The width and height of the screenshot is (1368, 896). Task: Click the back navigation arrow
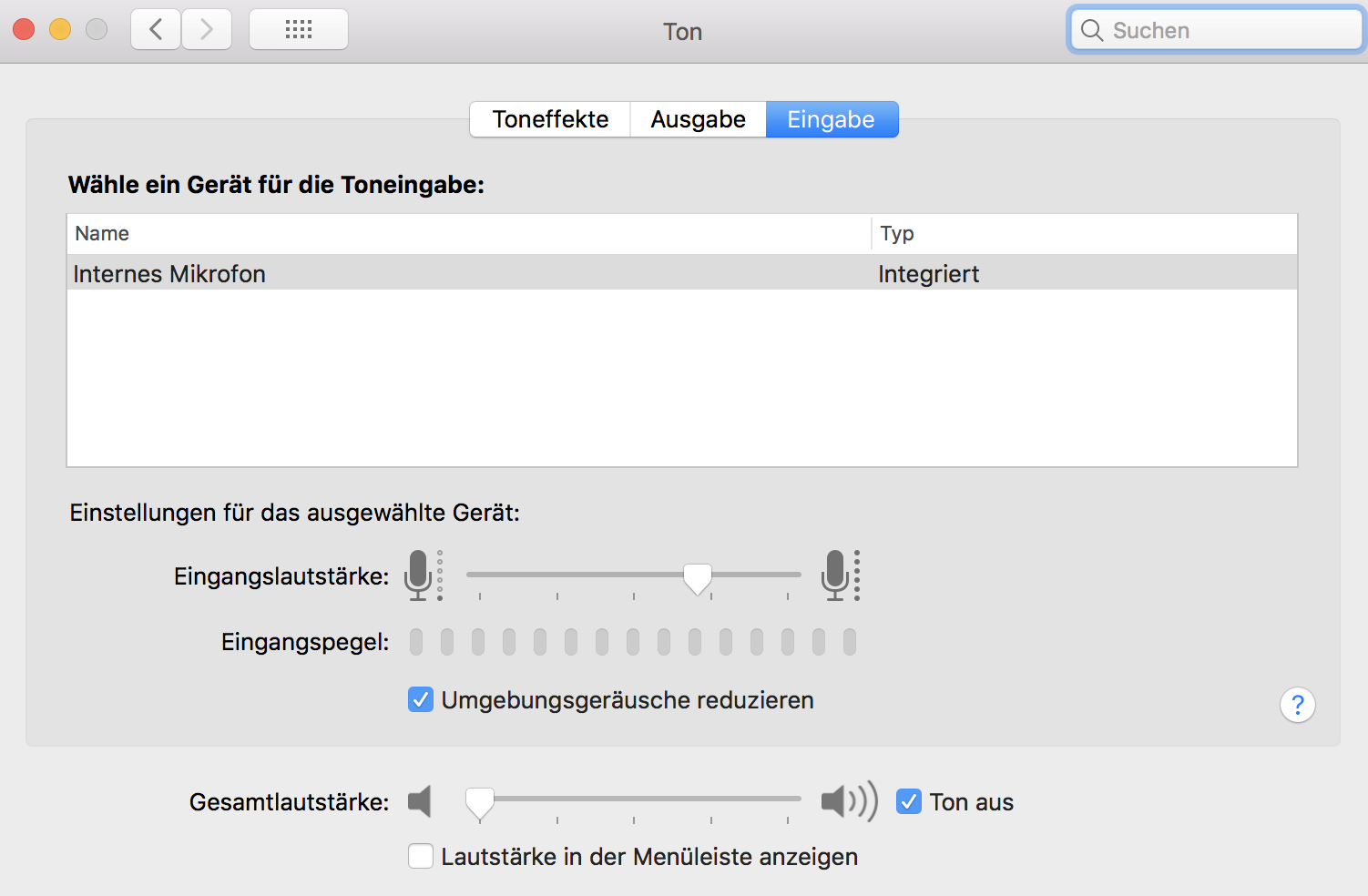[156, 30]
